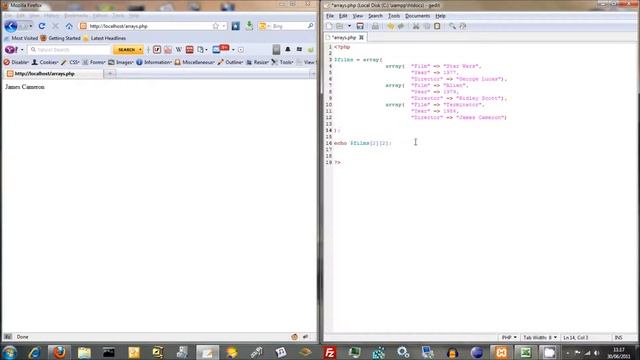Screen dimensions: 640x360
Task: Open the yellow SEARCH button dropdown arrow
Action: 140,50
